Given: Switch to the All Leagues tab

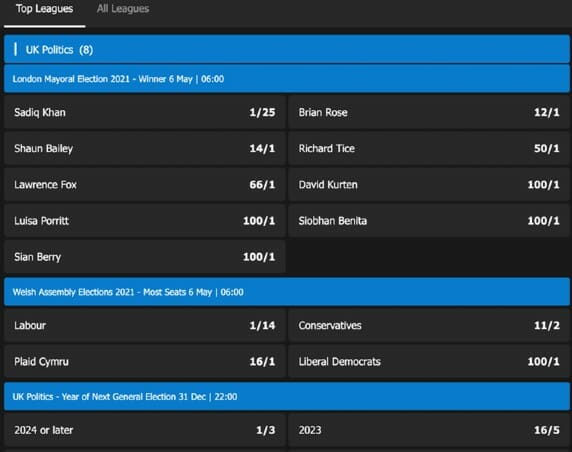Looking at the screenshot, I should pos(123,9).
